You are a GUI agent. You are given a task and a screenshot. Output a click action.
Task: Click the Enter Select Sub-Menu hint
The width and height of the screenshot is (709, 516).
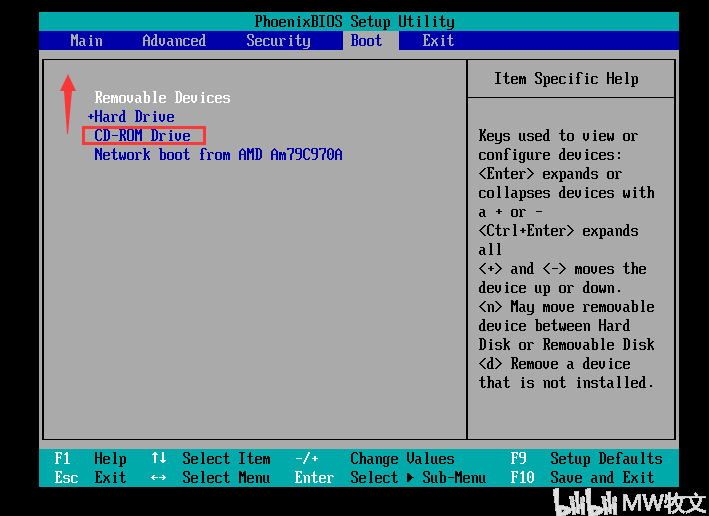pyautogui.click(x=391, y=478)
